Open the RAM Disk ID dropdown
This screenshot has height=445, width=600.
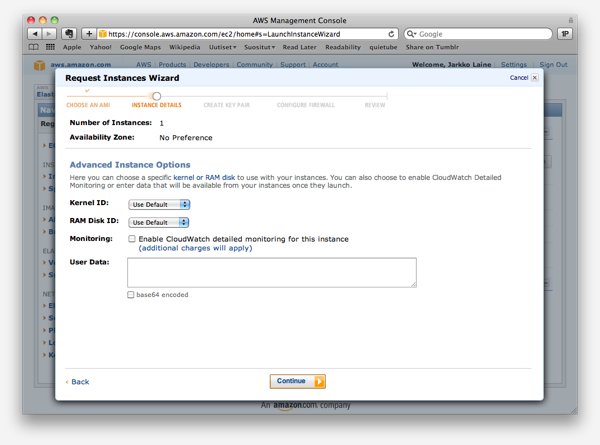pos(159,222)
